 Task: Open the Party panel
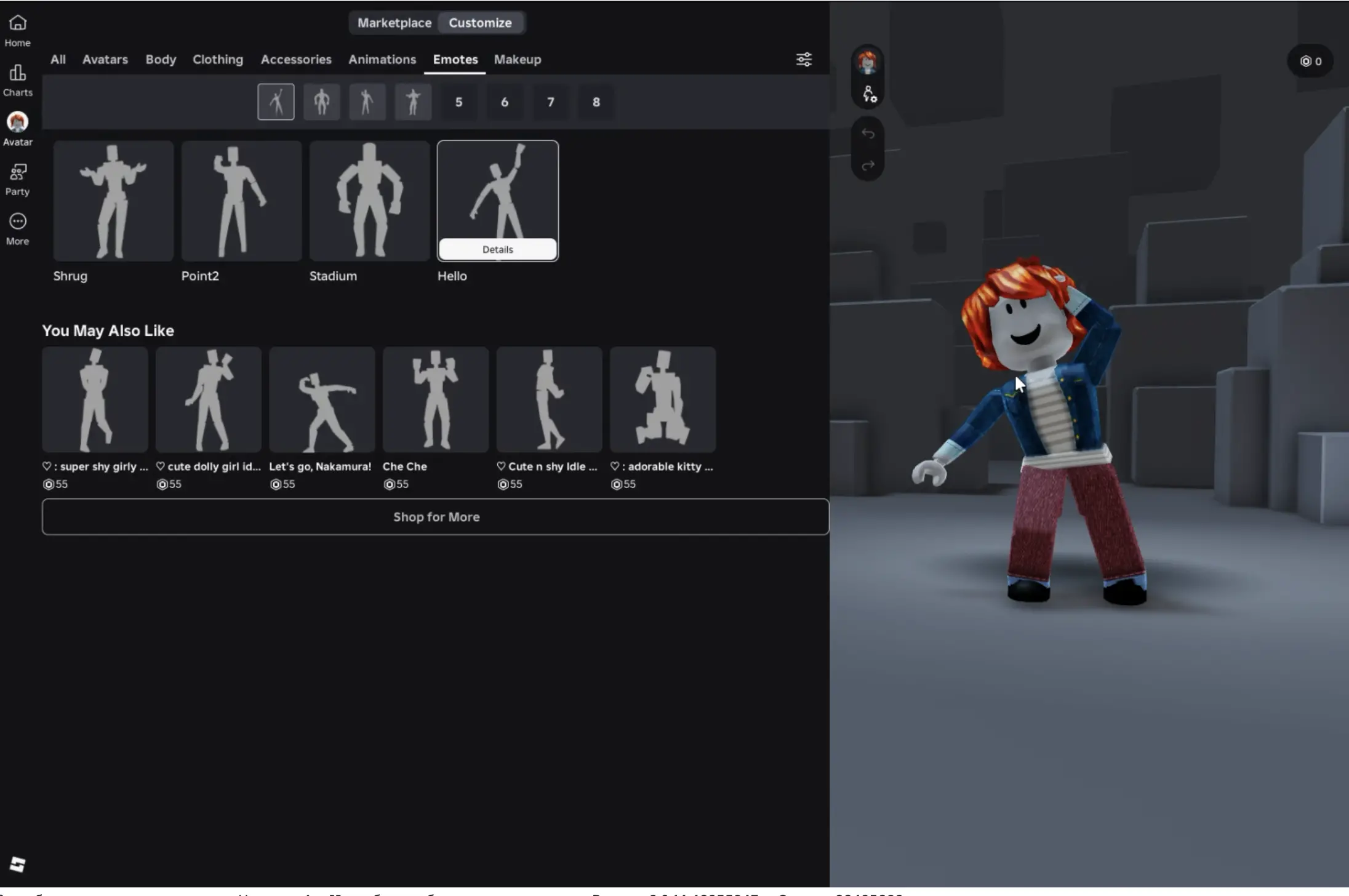coord(17,180)
